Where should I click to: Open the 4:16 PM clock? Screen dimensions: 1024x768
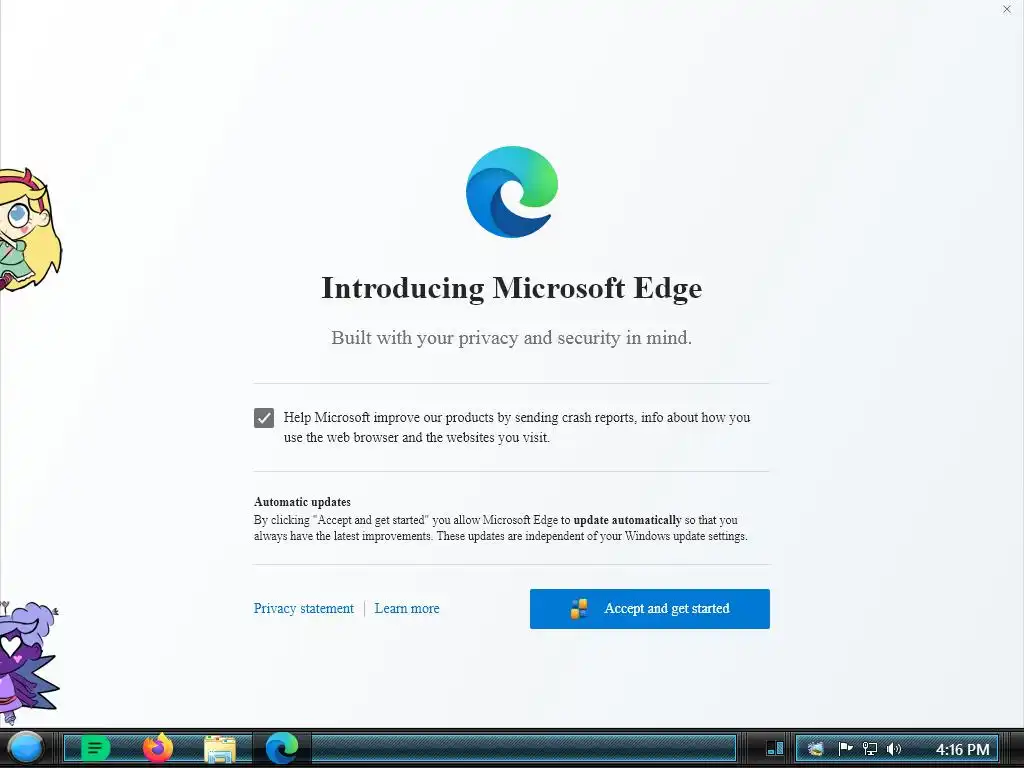963,749
